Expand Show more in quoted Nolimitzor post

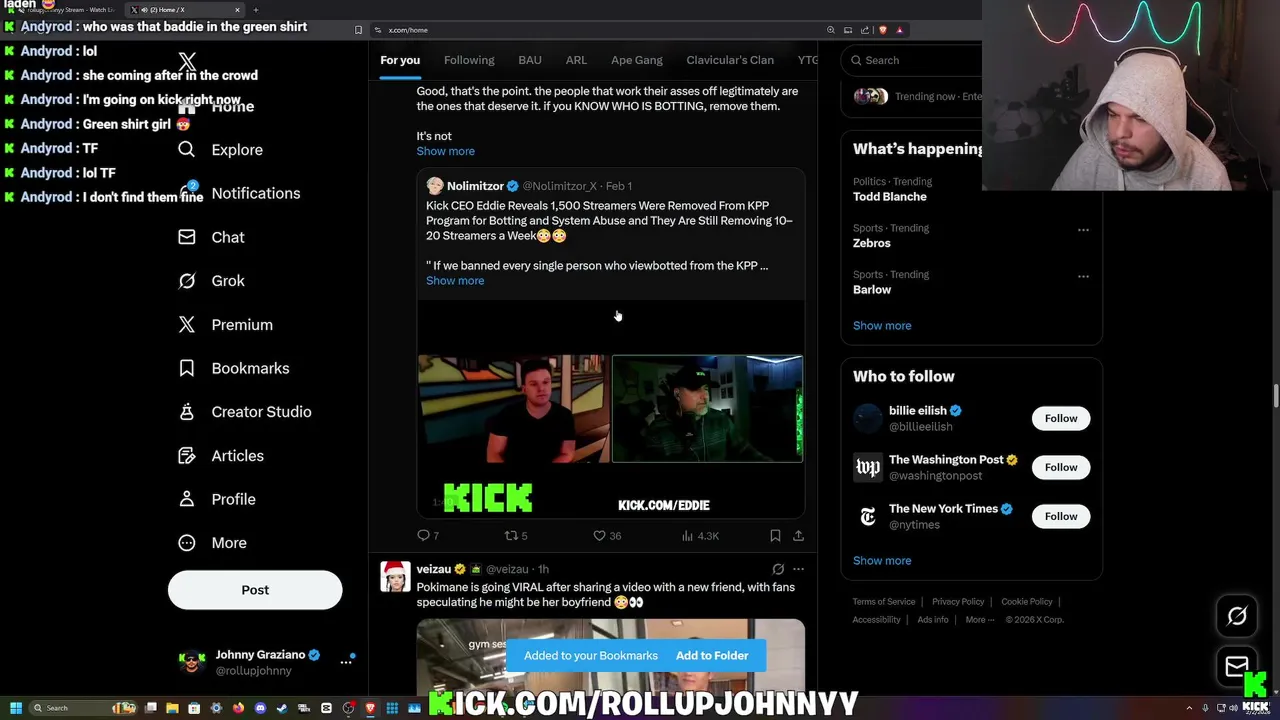tap(455, 281)
